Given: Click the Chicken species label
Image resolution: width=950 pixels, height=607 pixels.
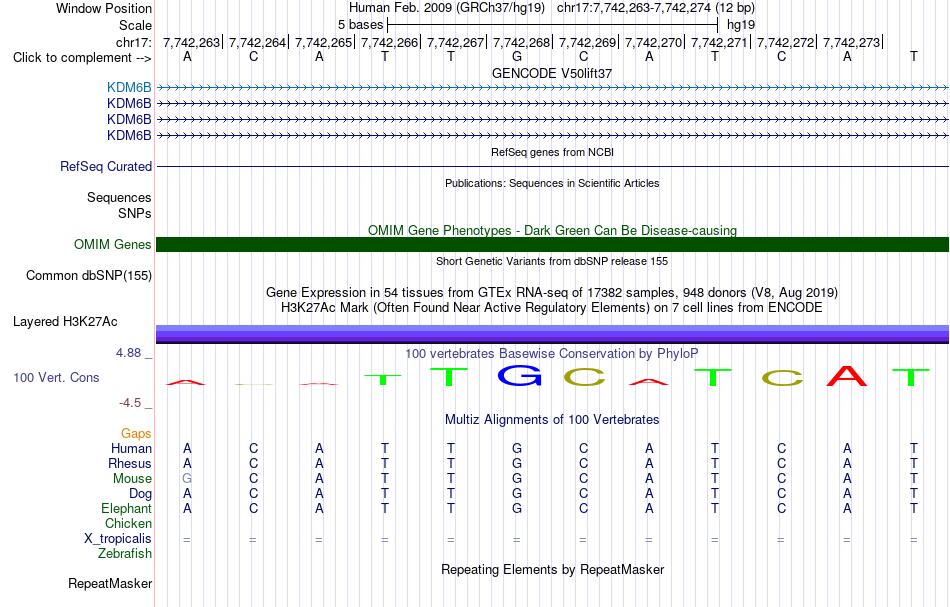Looking at the screenshot, I should [x=128, y=523].
